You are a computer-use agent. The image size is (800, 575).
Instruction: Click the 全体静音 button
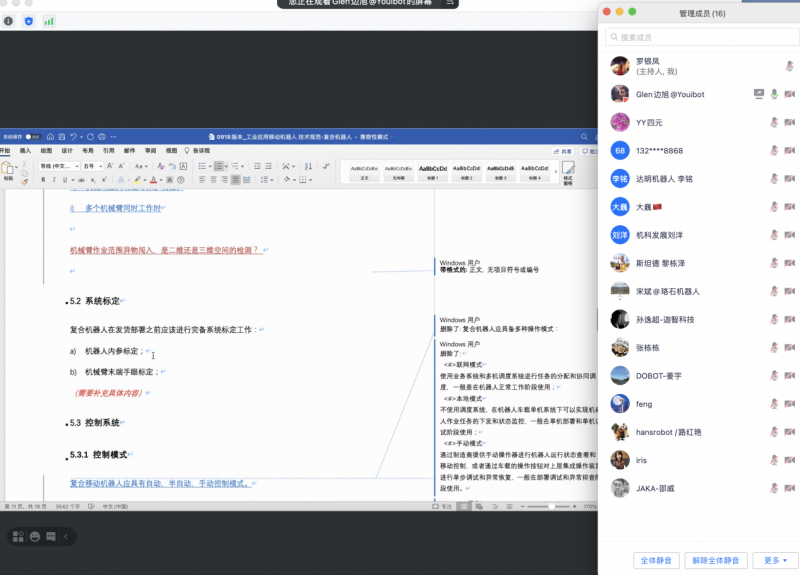tap(656, 560)
